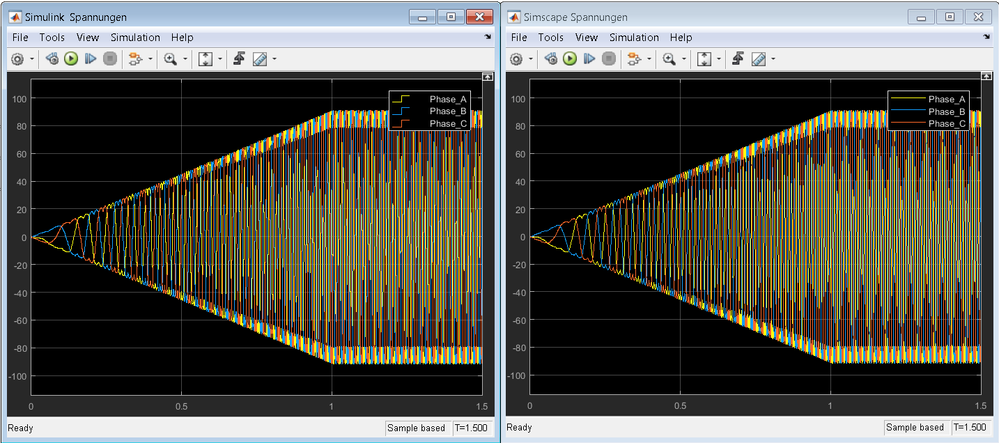Screen dimensions: 999x443
Task: Open Configuration Properties gear in Simulink Spannungen window
Action: pos(17,59)
